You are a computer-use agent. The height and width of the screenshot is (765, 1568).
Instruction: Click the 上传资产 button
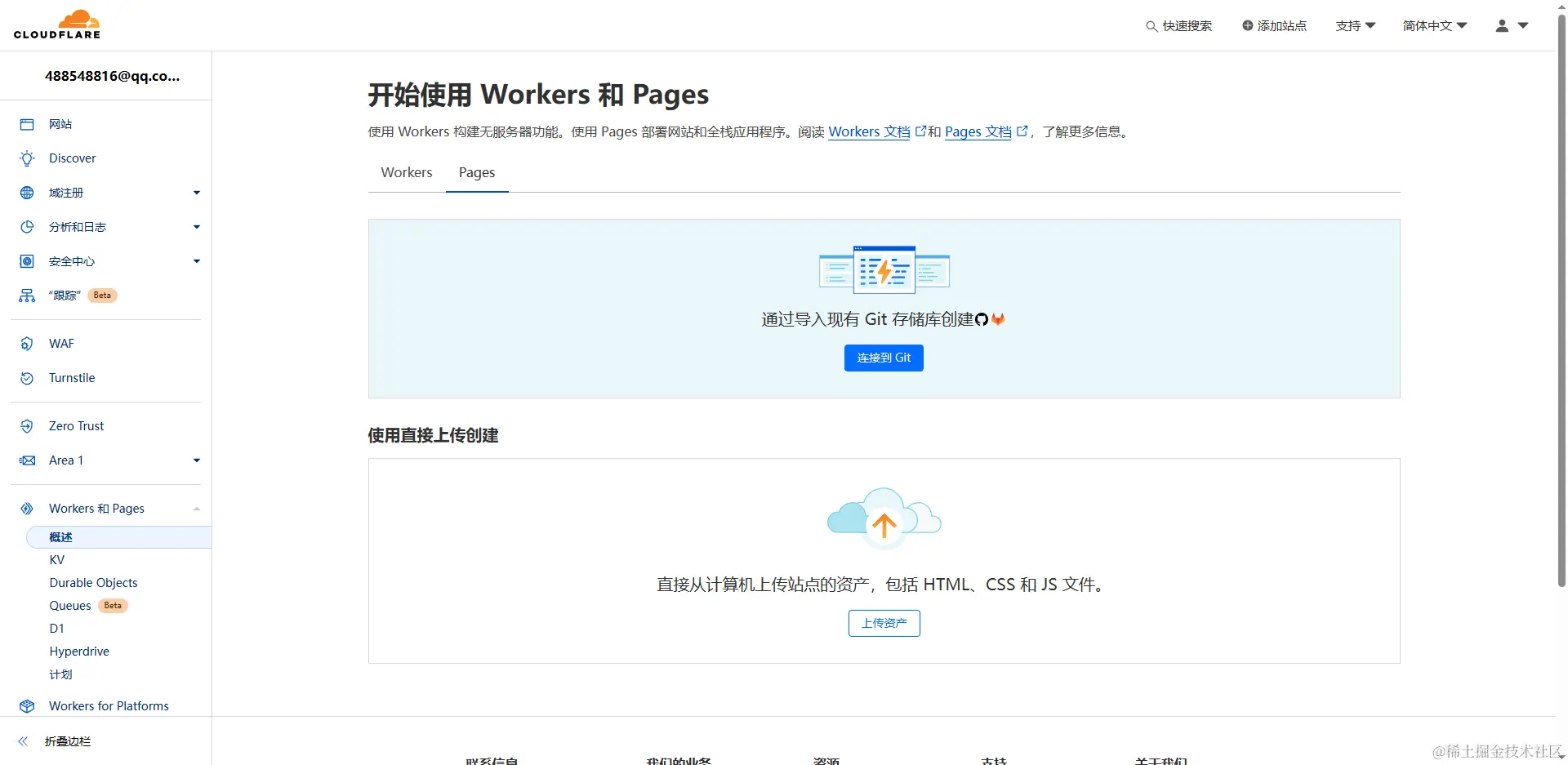[x=884, y=623]
